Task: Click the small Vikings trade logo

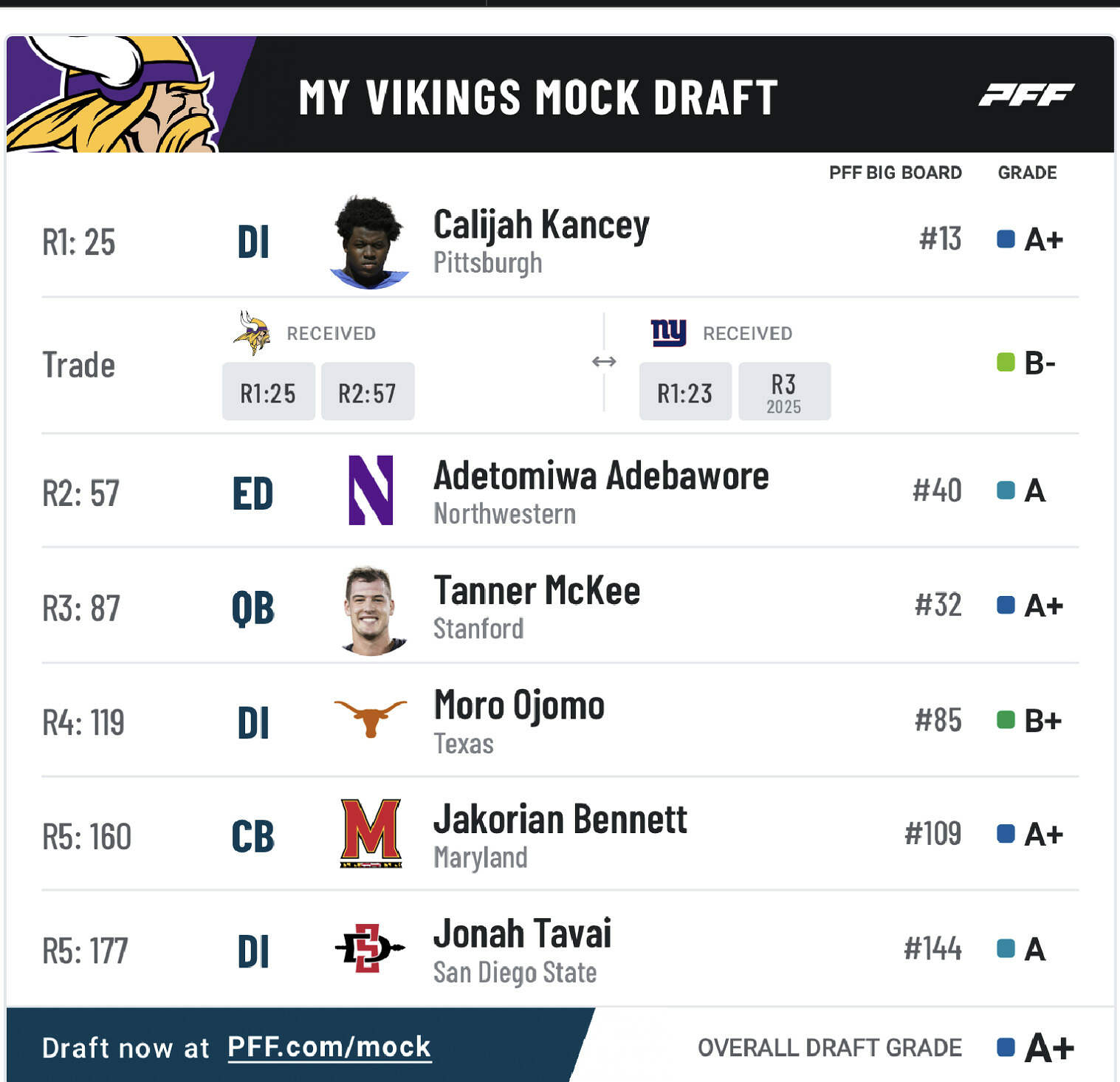Action: pyautogui.click(x=252, y=332)
